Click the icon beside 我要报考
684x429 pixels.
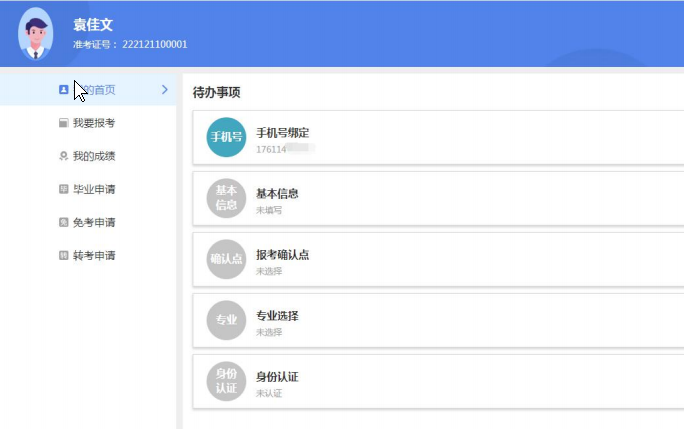[64, 123]
